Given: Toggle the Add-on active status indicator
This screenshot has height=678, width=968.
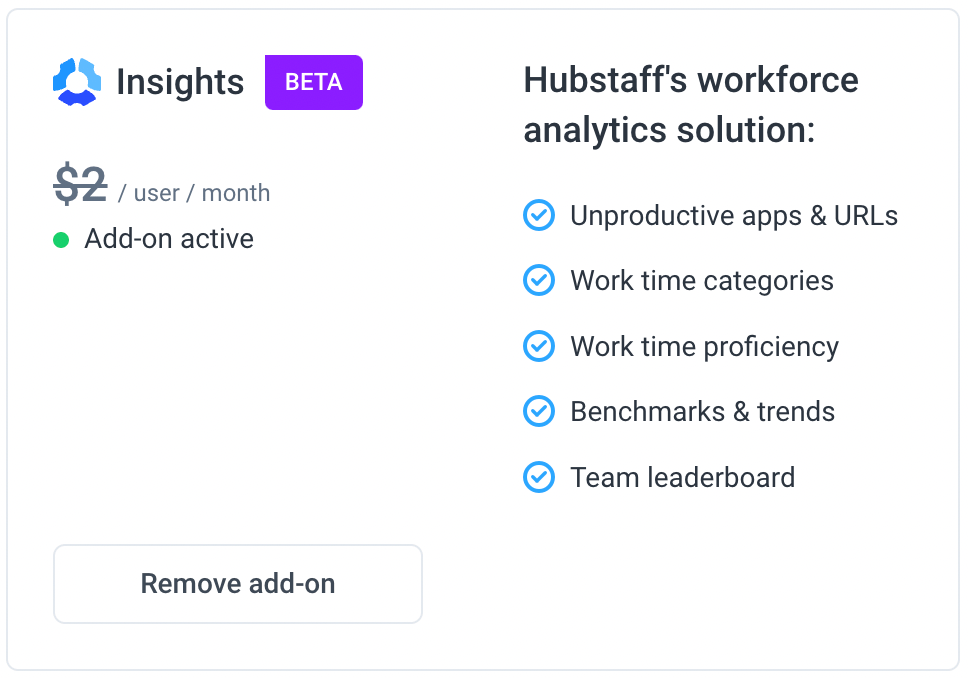Looking at the screenshot, I should coord(63,239).
